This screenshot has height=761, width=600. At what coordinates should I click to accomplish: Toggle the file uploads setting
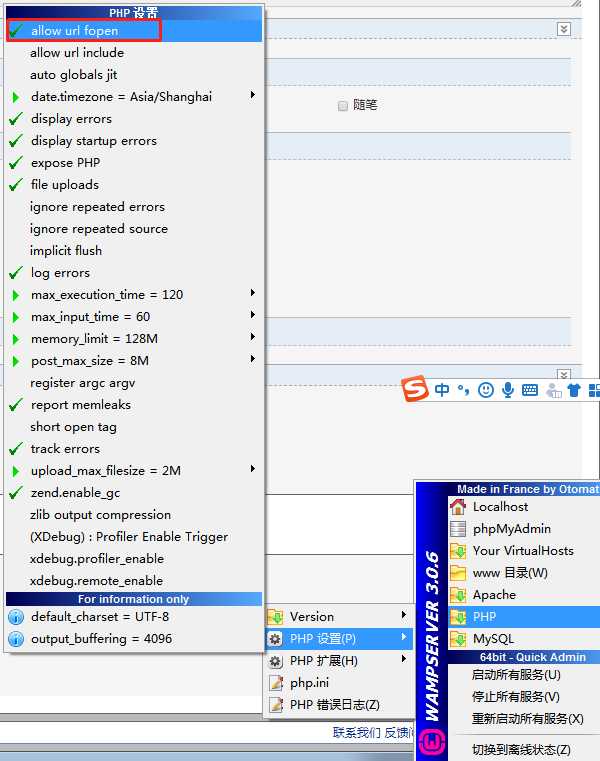(x=134, y=184)
